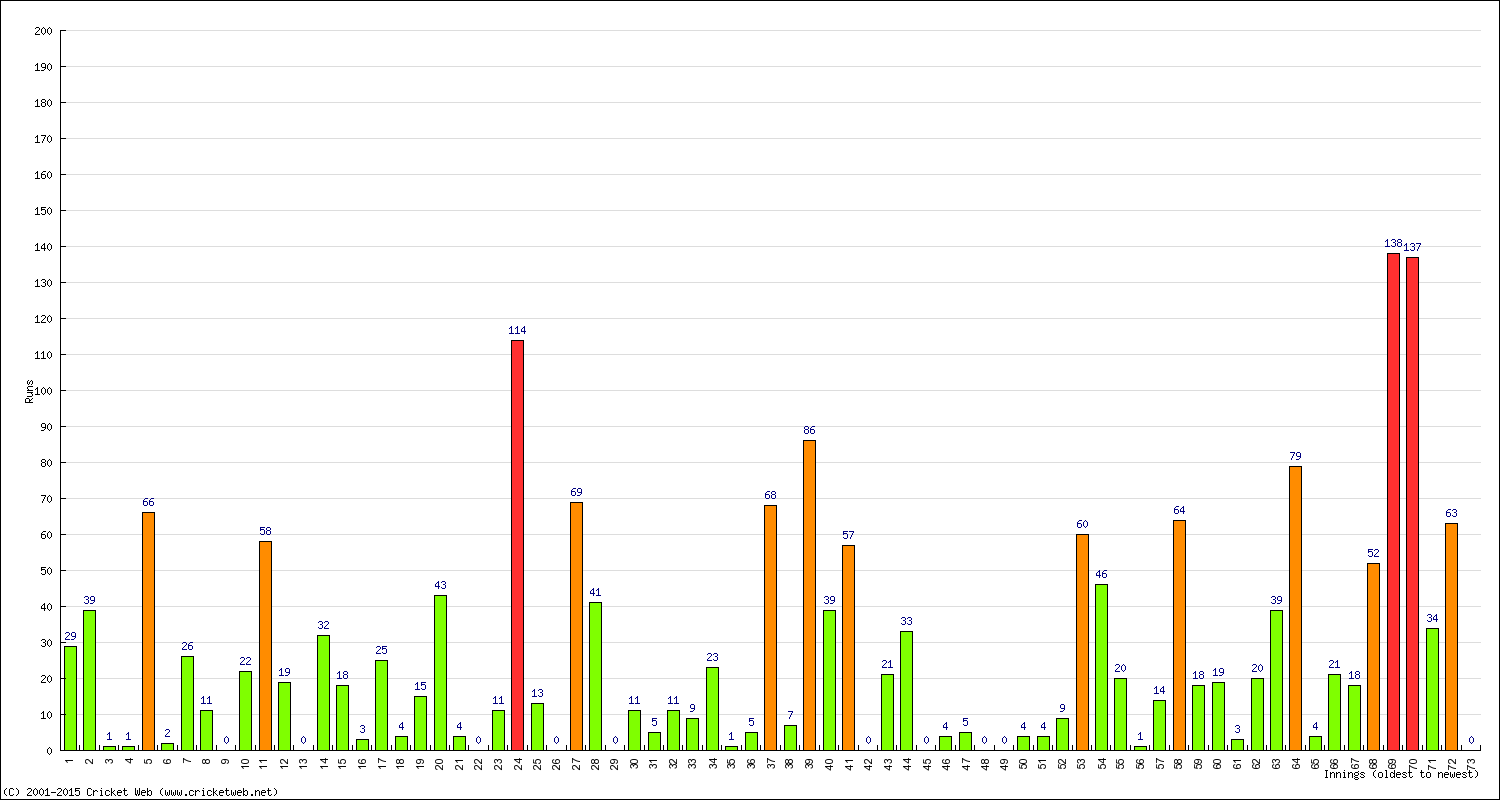
Task: Click innings number 73 on the x-axis
Action: (1472, 763)
